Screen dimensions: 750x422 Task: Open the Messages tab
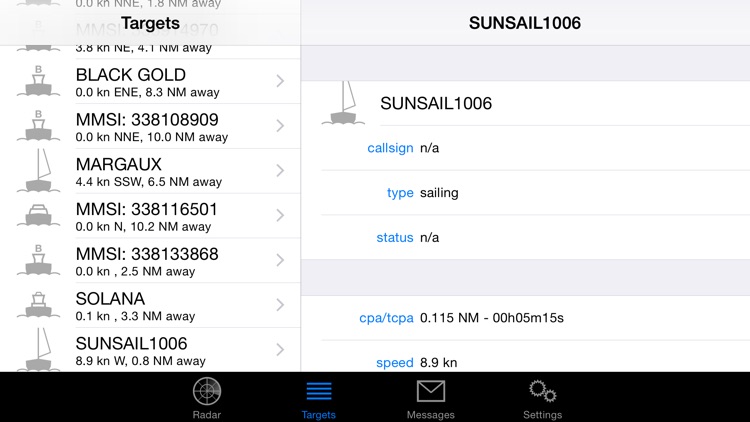click(430, 399)
